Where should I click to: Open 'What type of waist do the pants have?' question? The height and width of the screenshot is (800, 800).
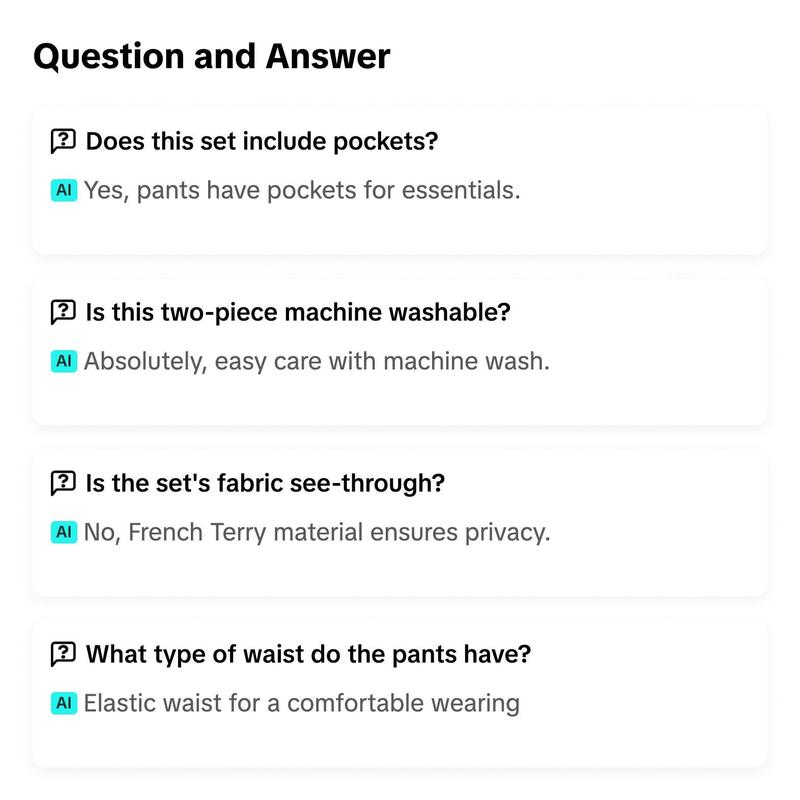point(308,654)
